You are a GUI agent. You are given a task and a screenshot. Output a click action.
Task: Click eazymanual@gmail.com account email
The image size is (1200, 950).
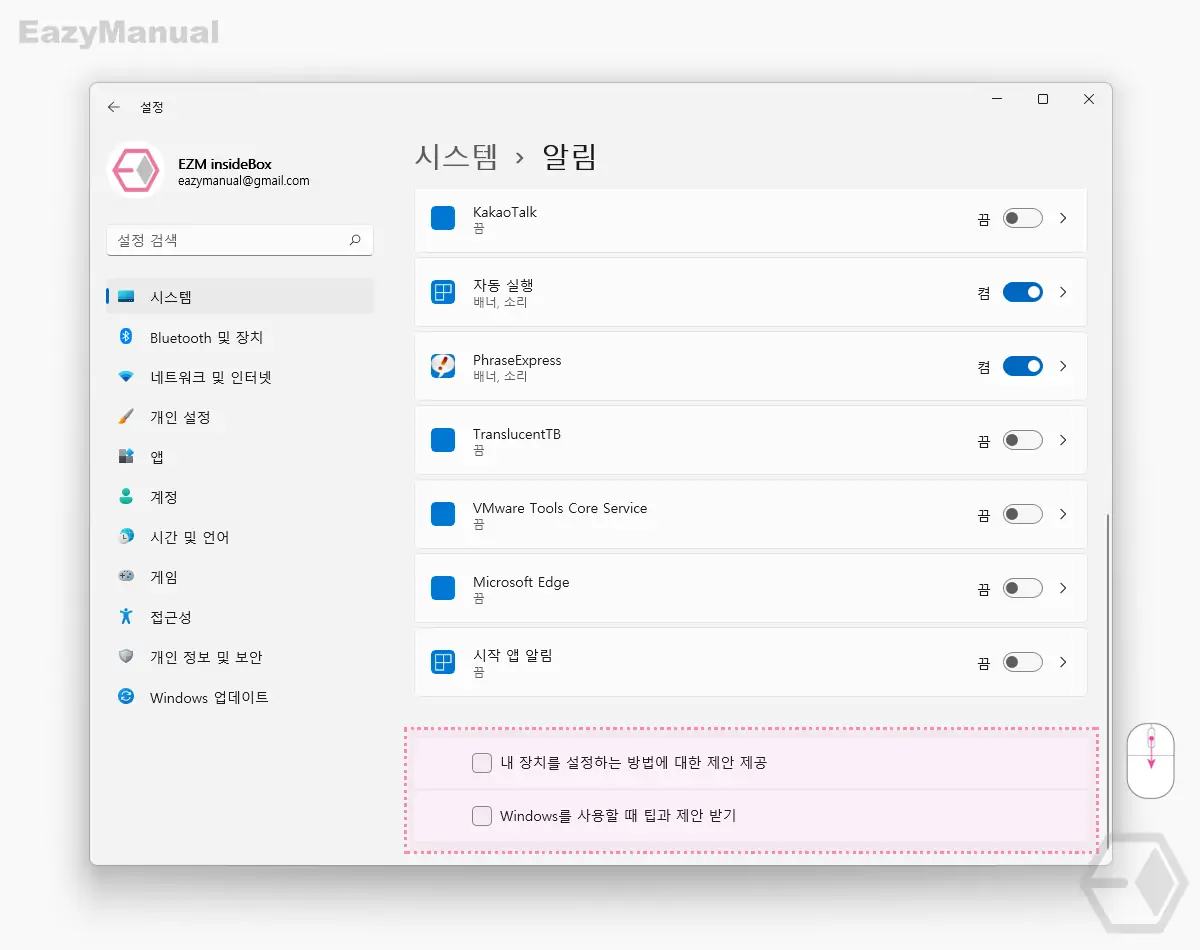244,181
